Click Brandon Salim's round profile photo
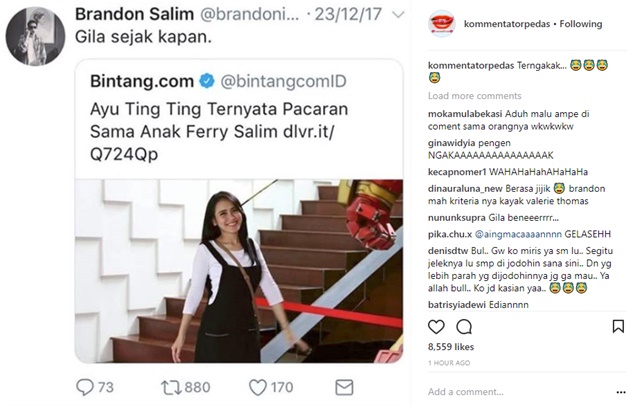This screenshot has width=630, height=406. [35, 36]
